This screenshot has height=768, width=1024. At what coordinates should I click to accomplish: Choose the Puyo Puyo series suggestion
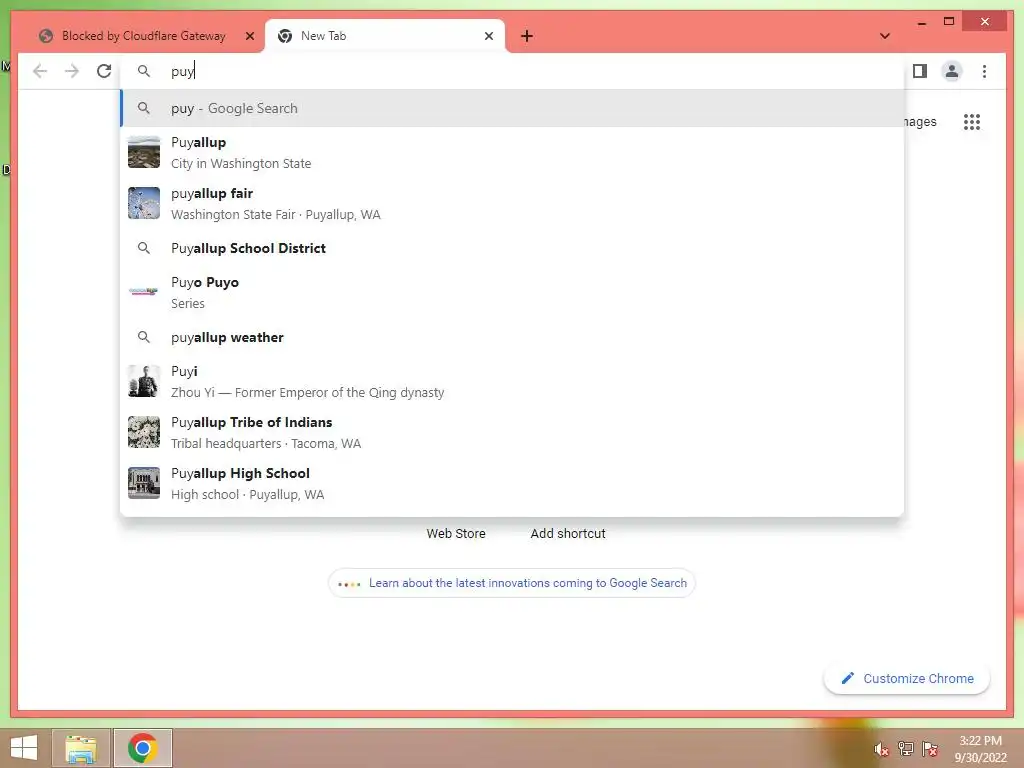(512, 293)
